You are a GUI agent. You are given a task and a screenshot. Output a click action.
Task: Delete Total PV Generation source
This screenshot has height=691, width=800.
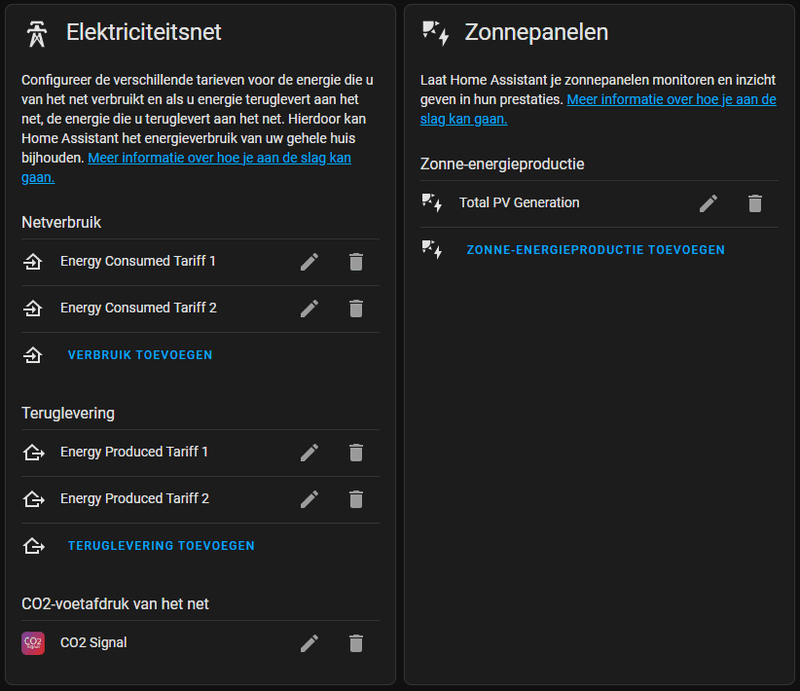point(755,203)
